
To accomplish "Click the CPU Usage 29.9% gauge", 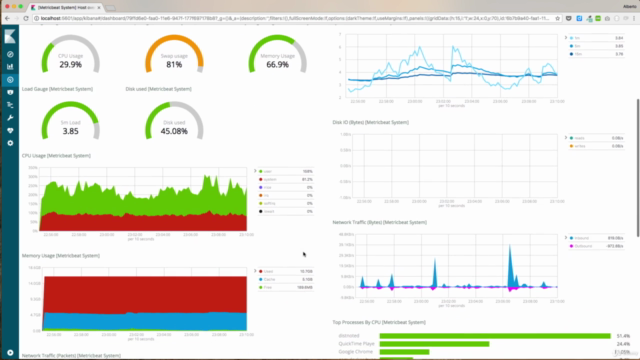I will (x=71, y=54).
